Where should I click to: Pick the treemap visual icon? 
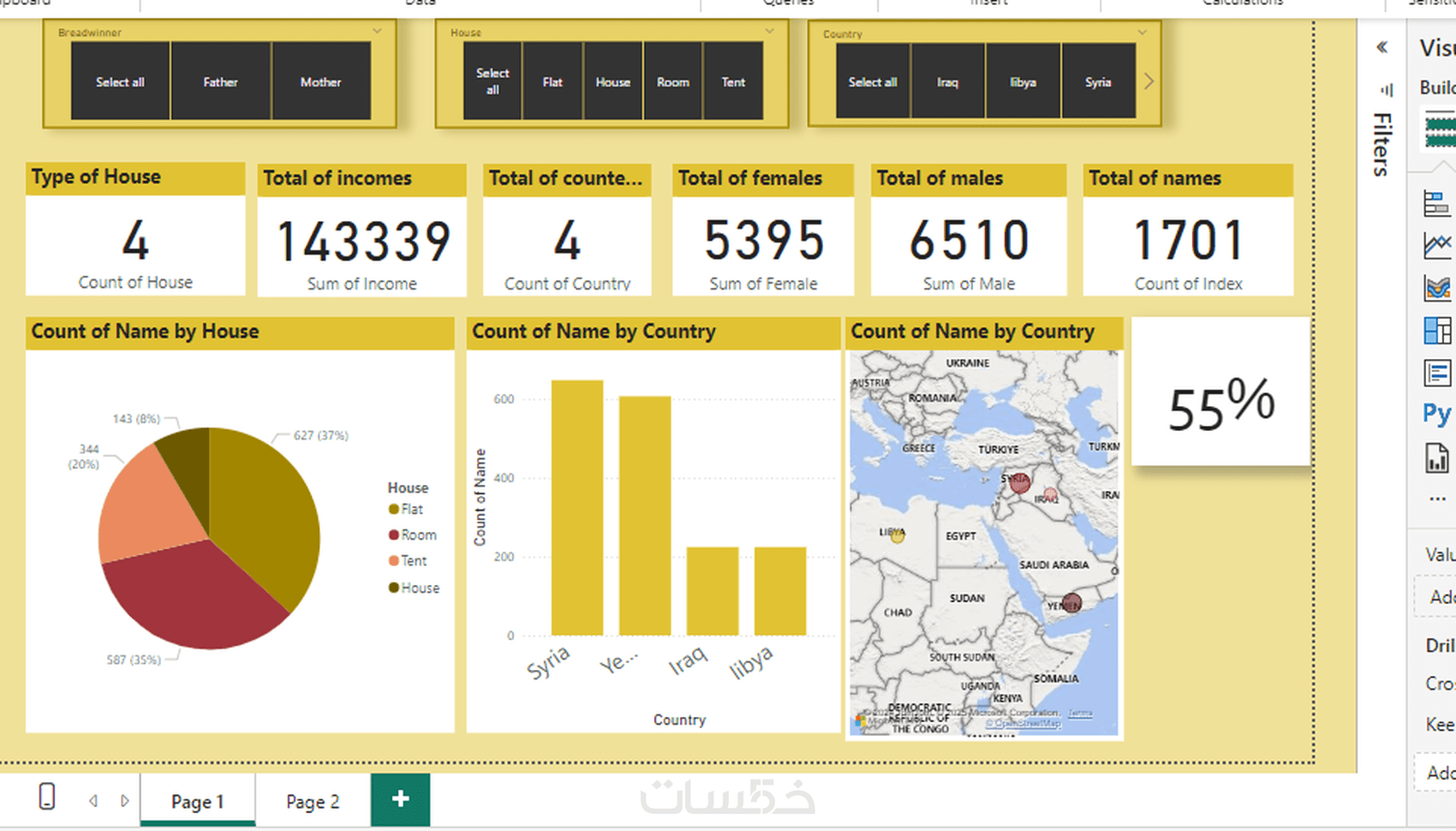(1437, 330)
